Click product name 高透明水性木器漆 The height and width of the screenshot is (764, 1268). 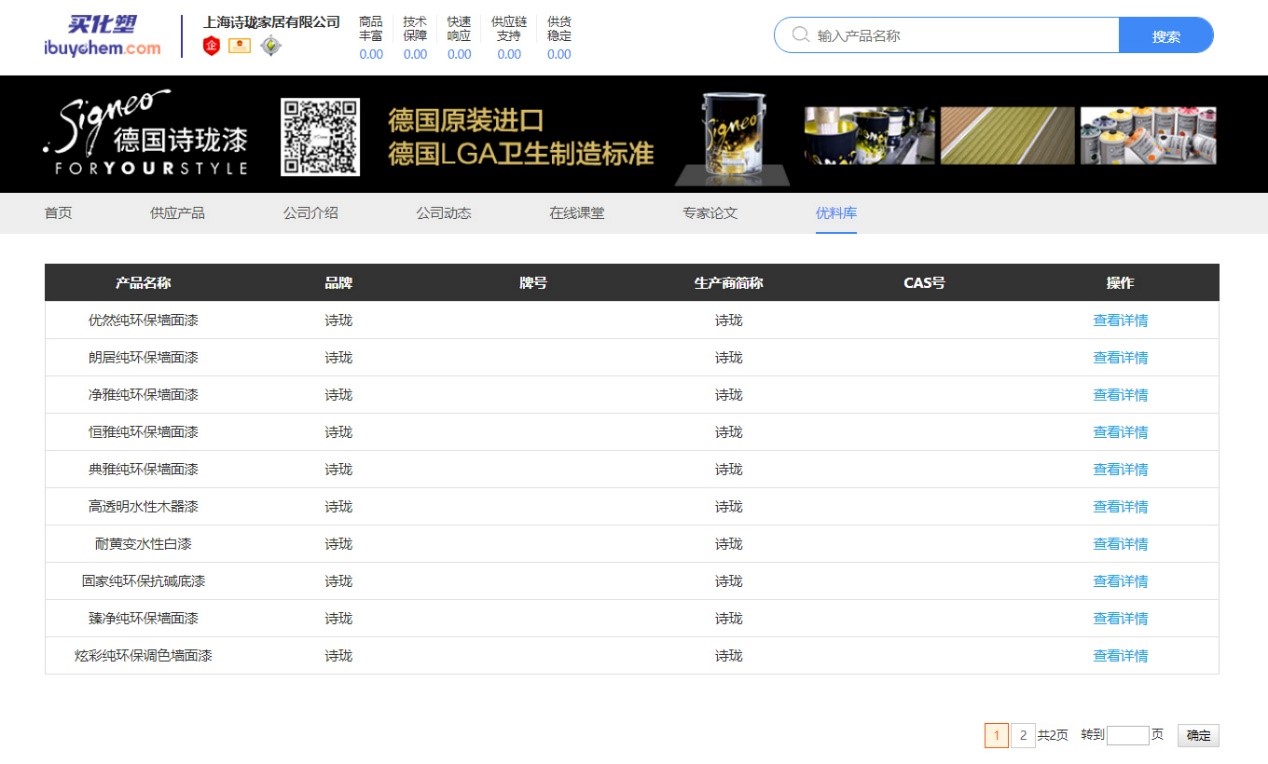click(143, 507)
